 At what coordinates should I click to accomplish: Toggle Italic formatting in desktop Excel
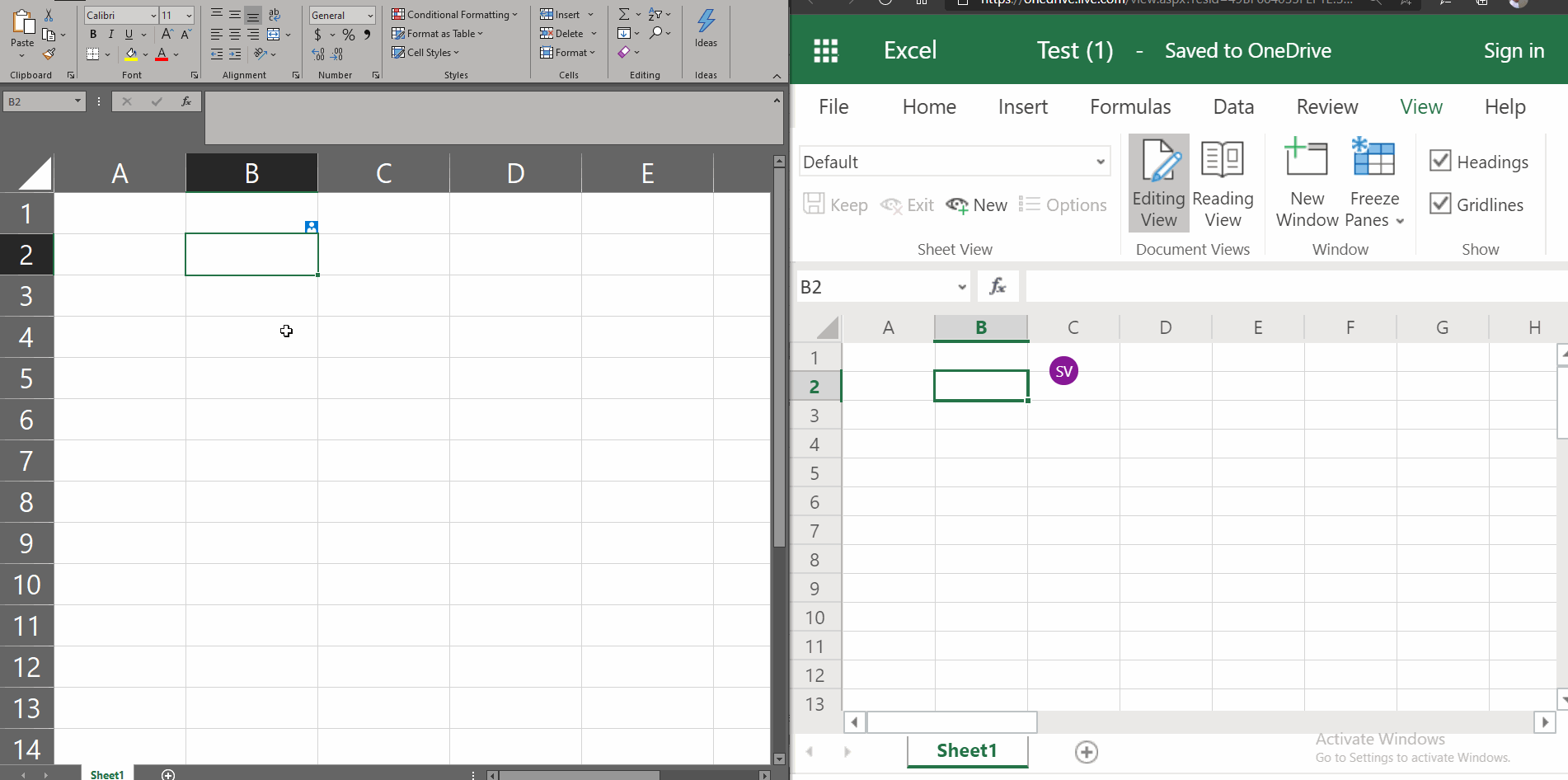coord(110,35)
